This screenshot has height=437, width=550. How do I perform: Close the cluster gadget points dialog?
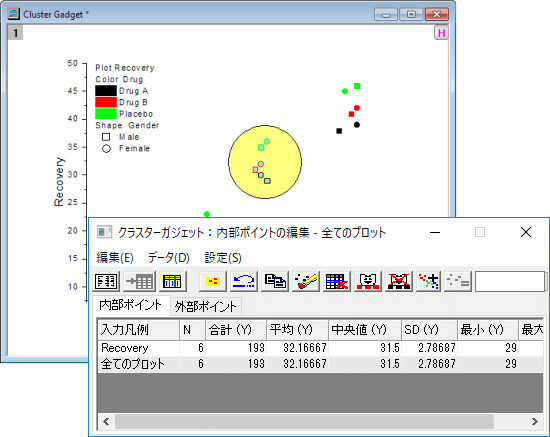[526, 232]
